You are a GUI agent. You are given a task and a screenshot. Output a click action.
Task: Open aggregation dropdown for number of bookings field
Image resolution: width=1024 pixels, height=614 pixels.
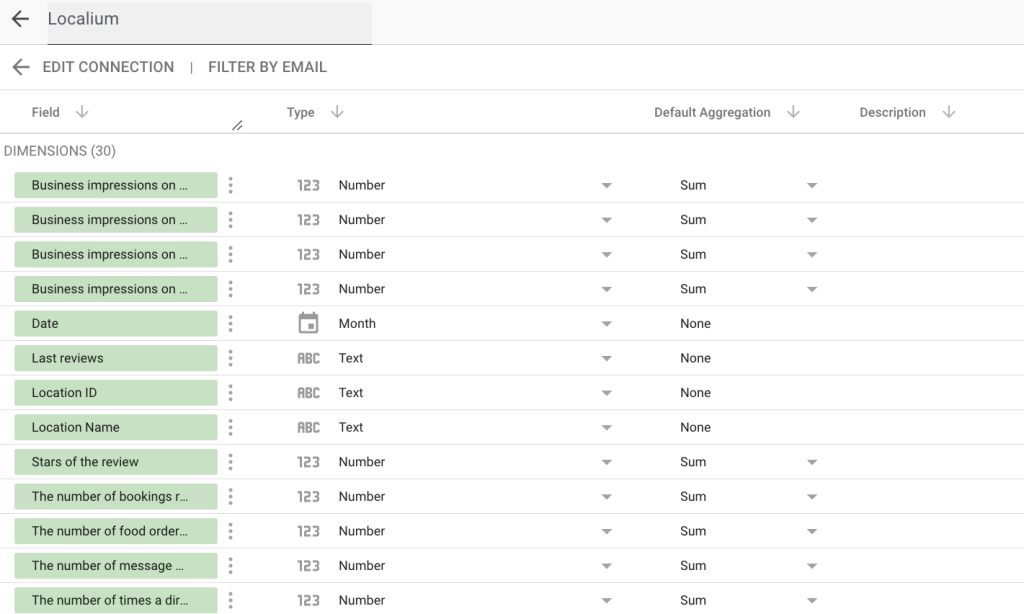[x=812, y=497]
